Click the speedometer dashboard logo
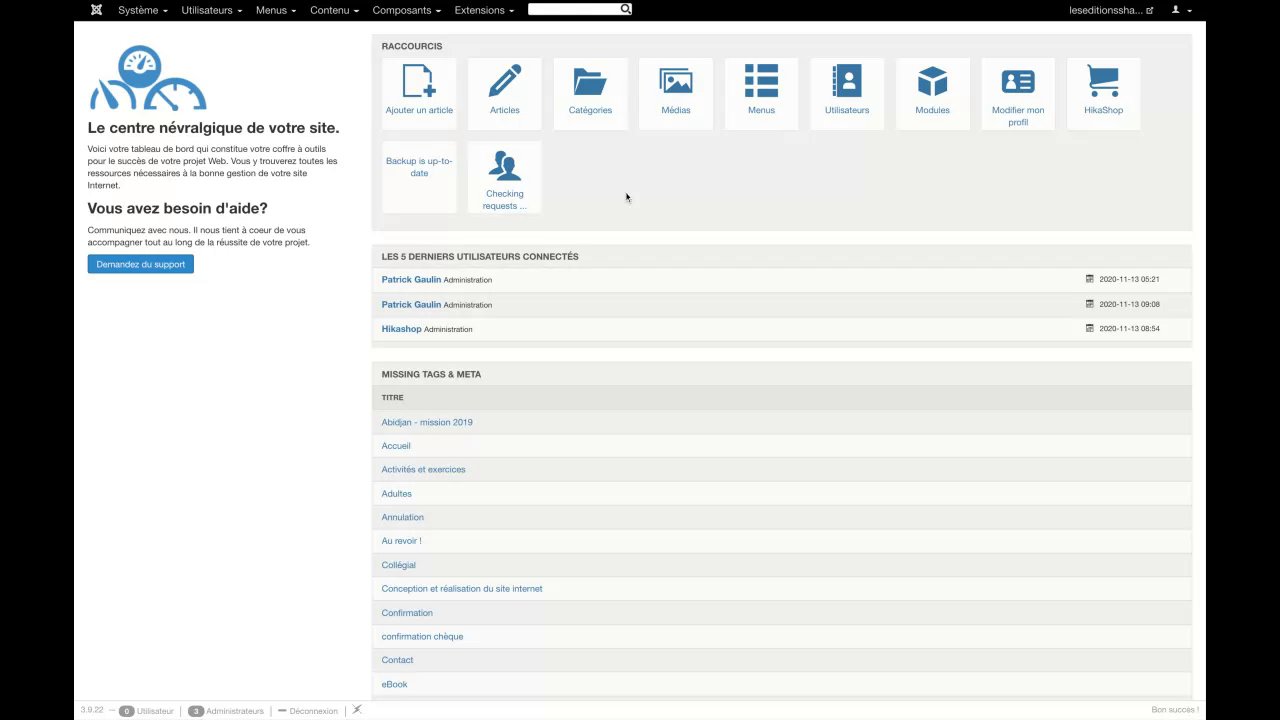Image resolution: width=1280 pixels, height=720 pixels. click(148, 78)
